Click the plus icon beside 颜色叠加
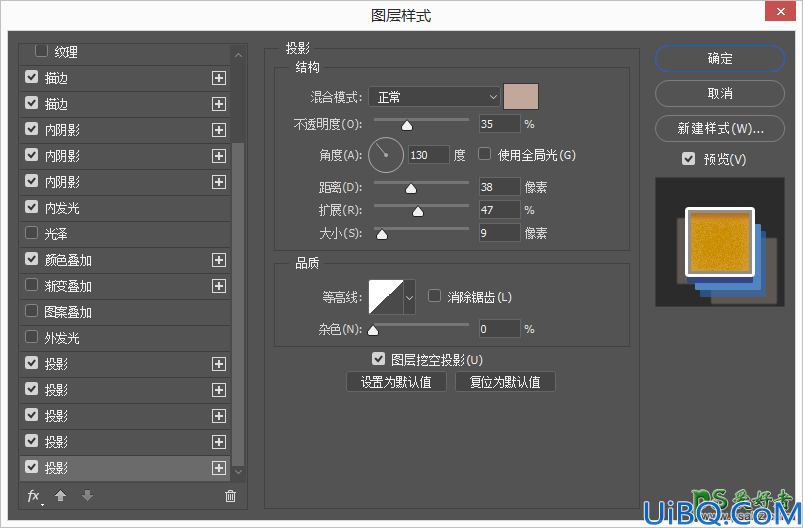The image size is (803, 528). (219, 260)
